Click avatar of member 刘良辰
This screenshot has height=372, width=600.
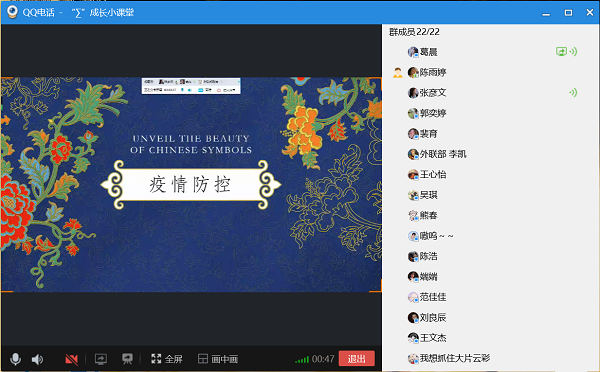coord(413,317)
